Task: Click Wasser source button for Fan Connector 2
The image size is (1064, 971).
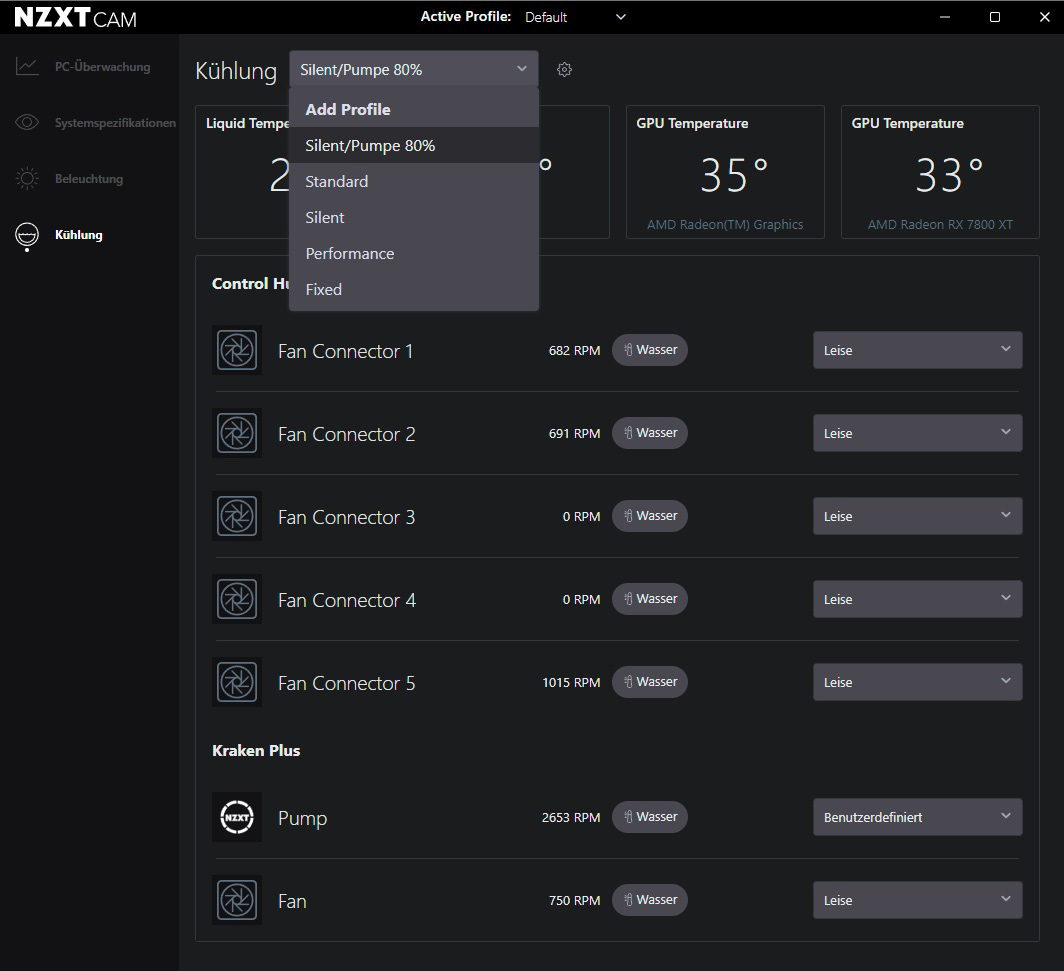Action: pos(650,433)
